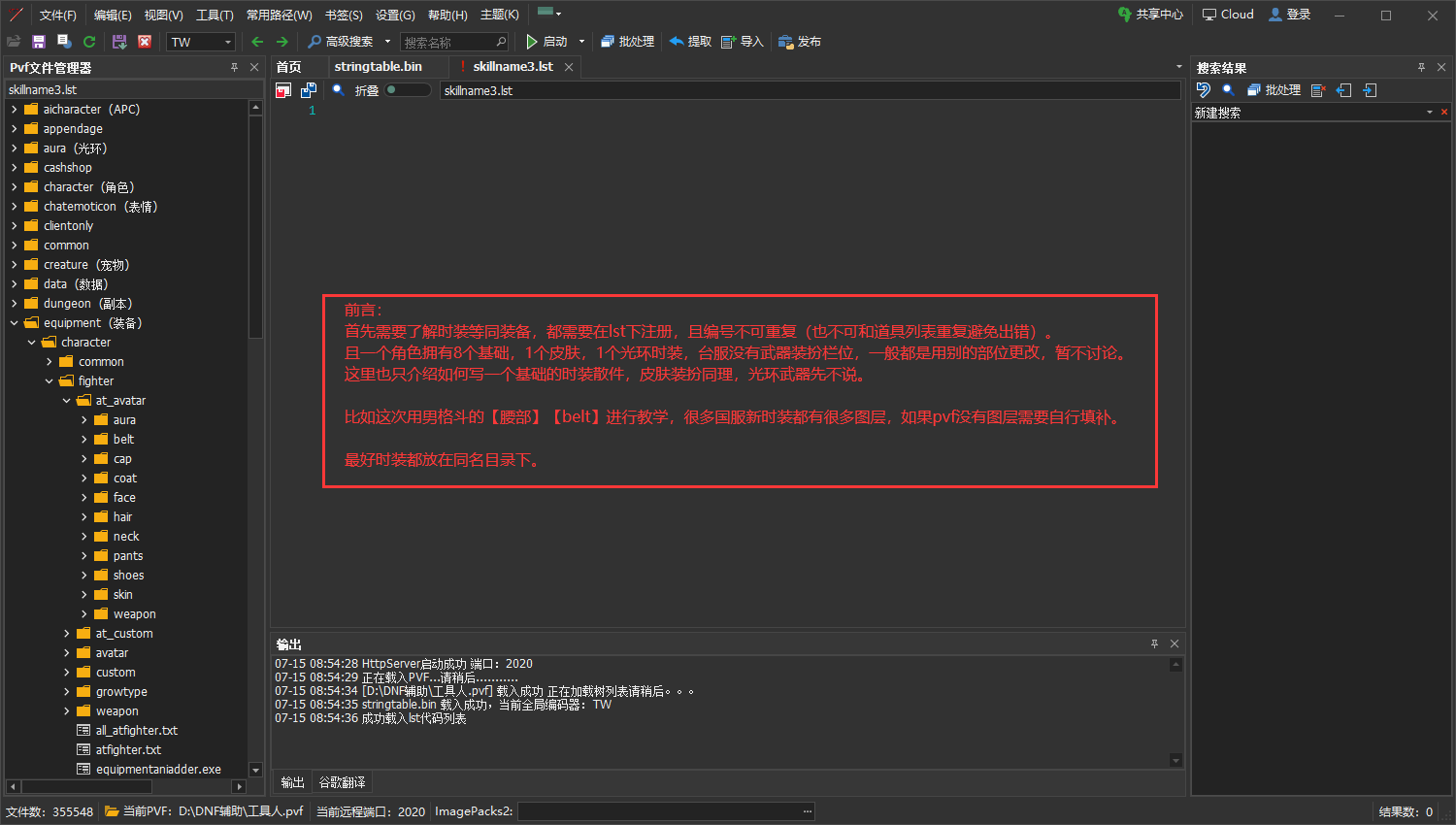
Task: Click 高级搜索 advanced search button
Action: click(x=341, y=42)
